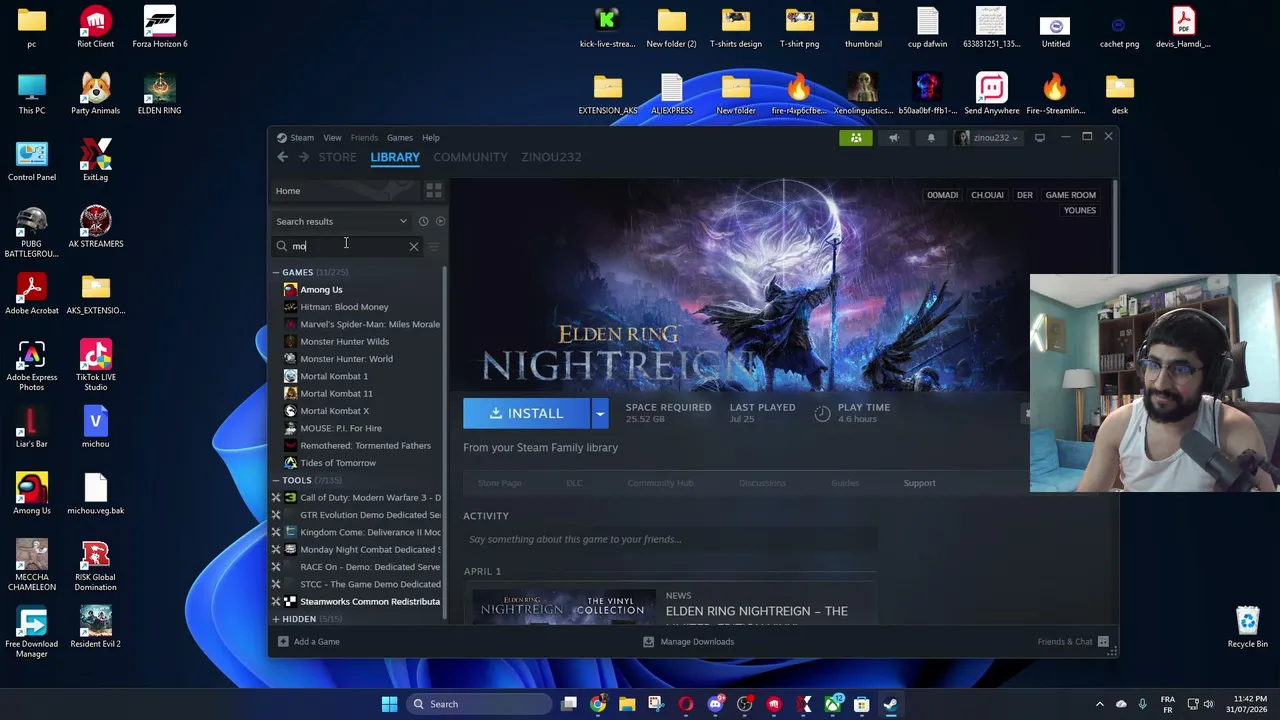This screenshot has width=1280, height=720.
Task: Select Marvel's Spider-Man: Miles Morales
Action: pos(370,324)
